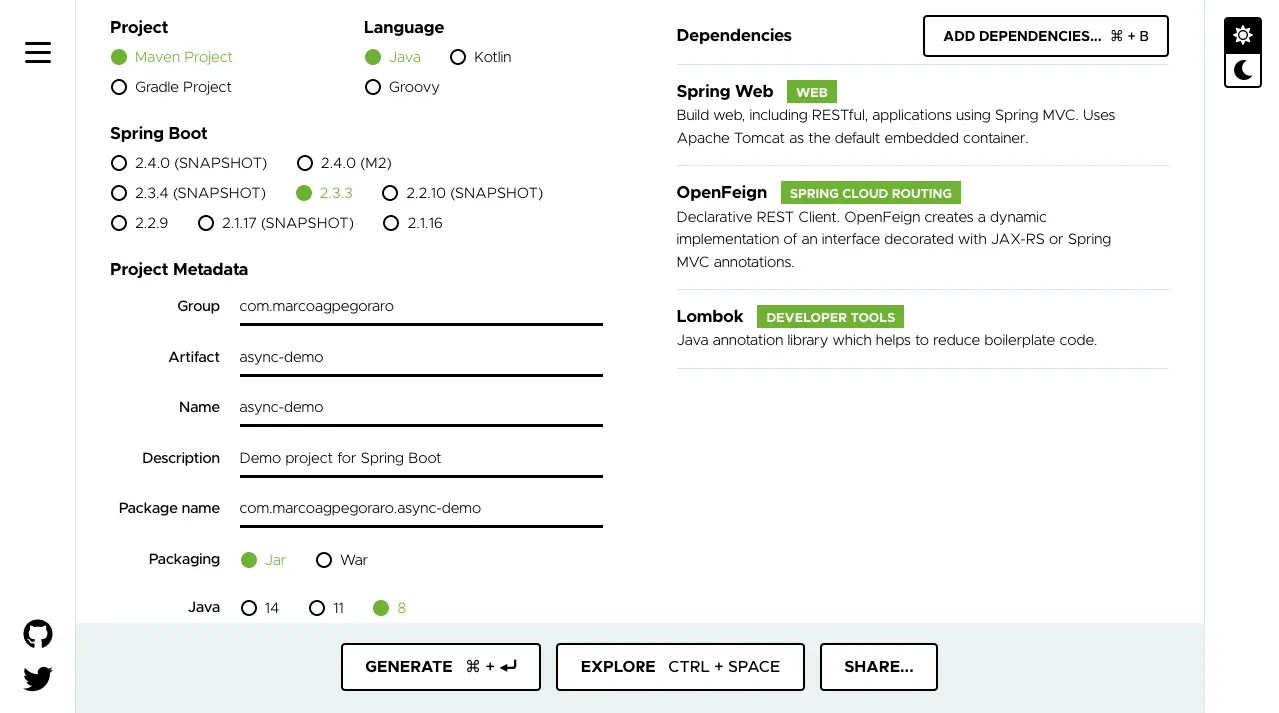The image size is (1279, 713).
Task: Click the SHARE... button
Action: (x=879, y=667)
